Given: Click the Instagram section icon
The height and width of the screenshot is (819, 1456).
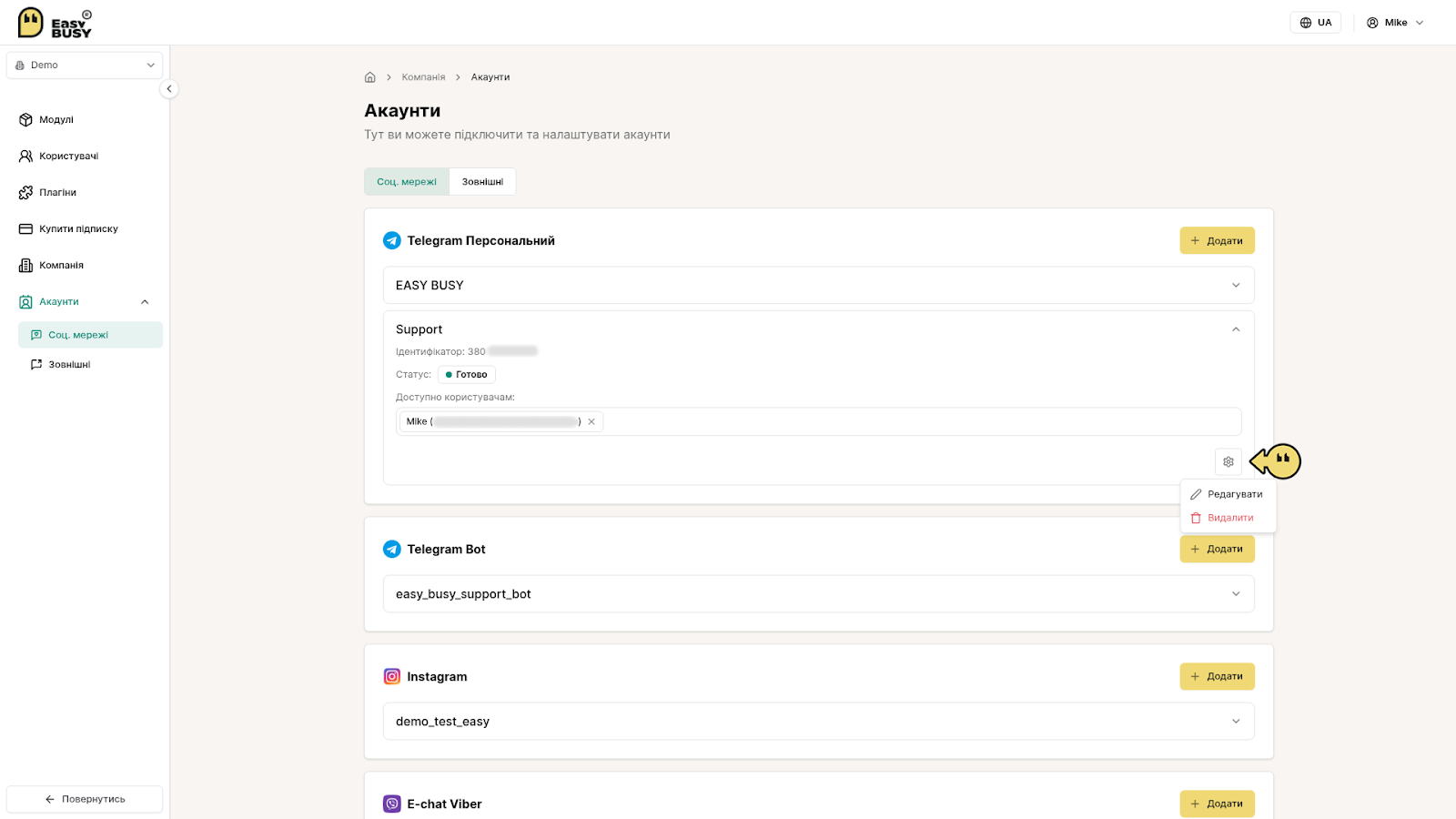Looking at the screenshot, I should point(392,676).
